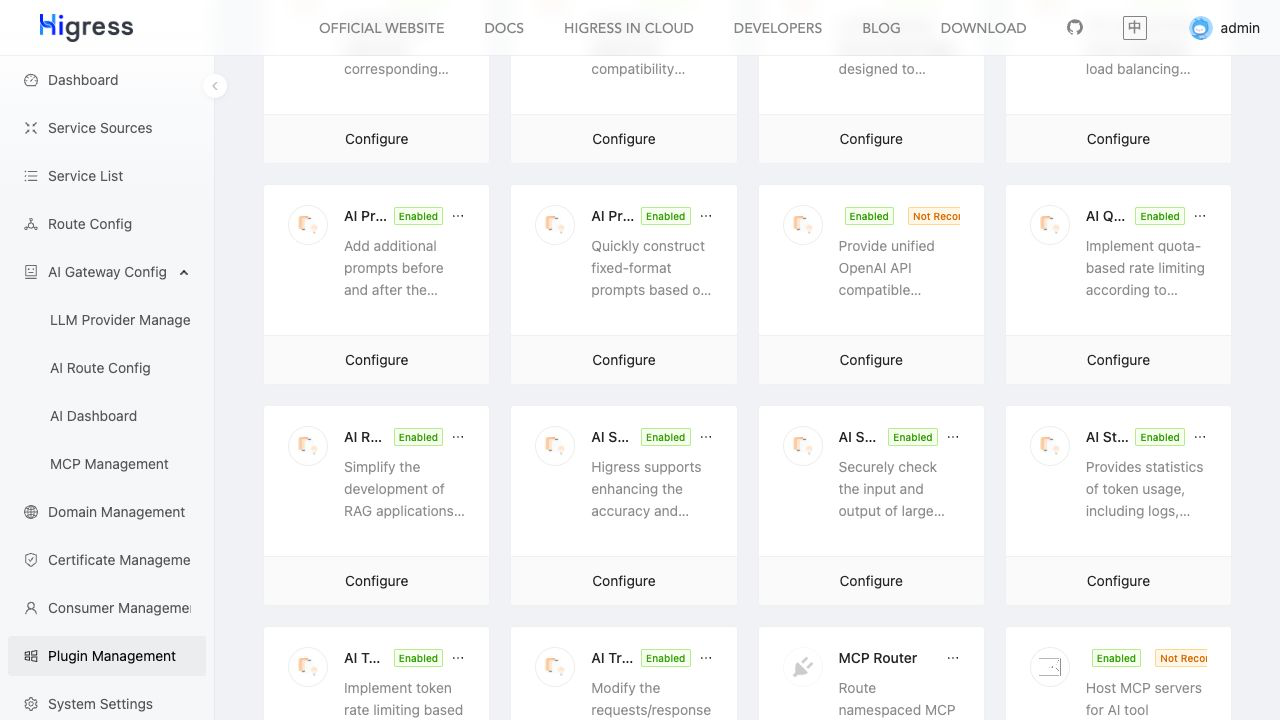Open more options for 'Implement token rate limiting' card
The image size is (1280, 720).
(458, 658)
